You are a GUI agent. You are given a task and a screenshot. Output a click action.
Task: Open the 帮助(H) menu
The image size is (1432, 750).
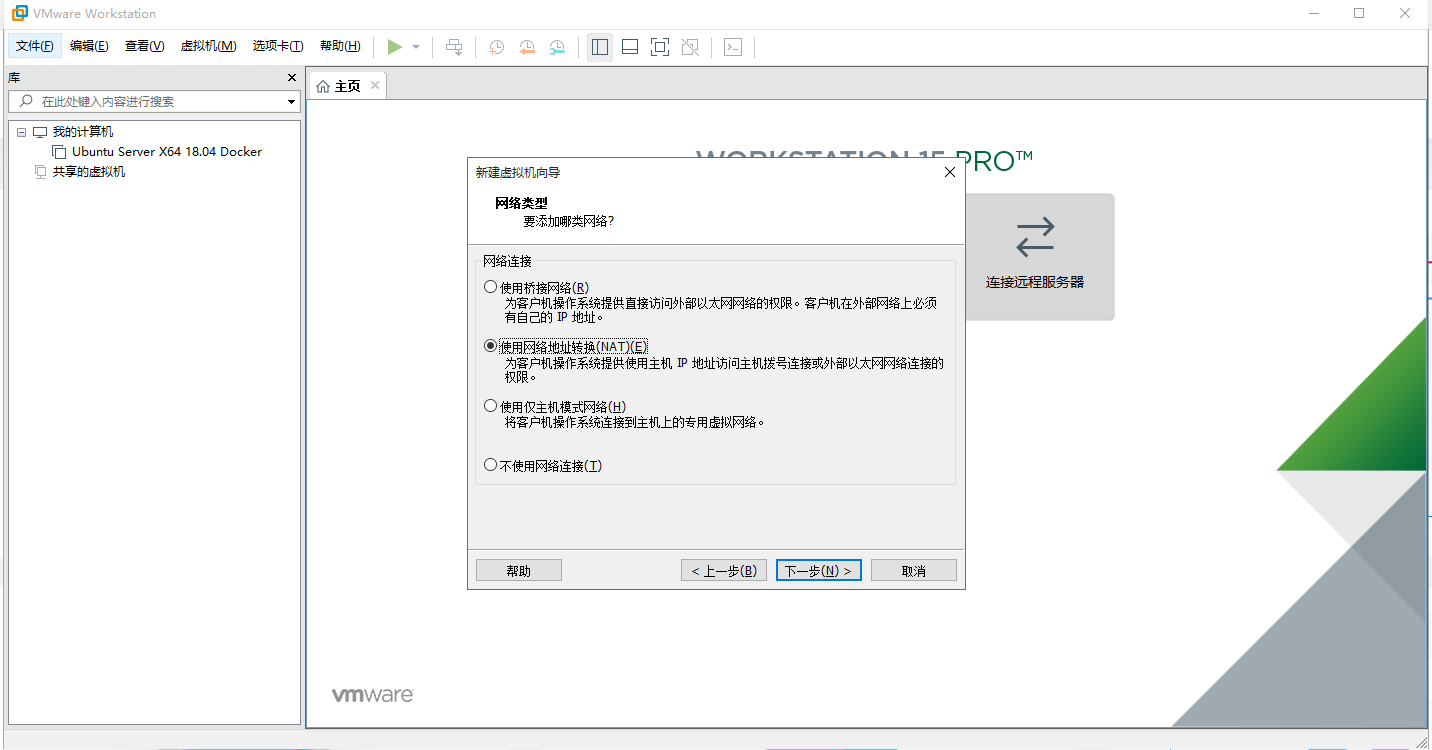340,46
